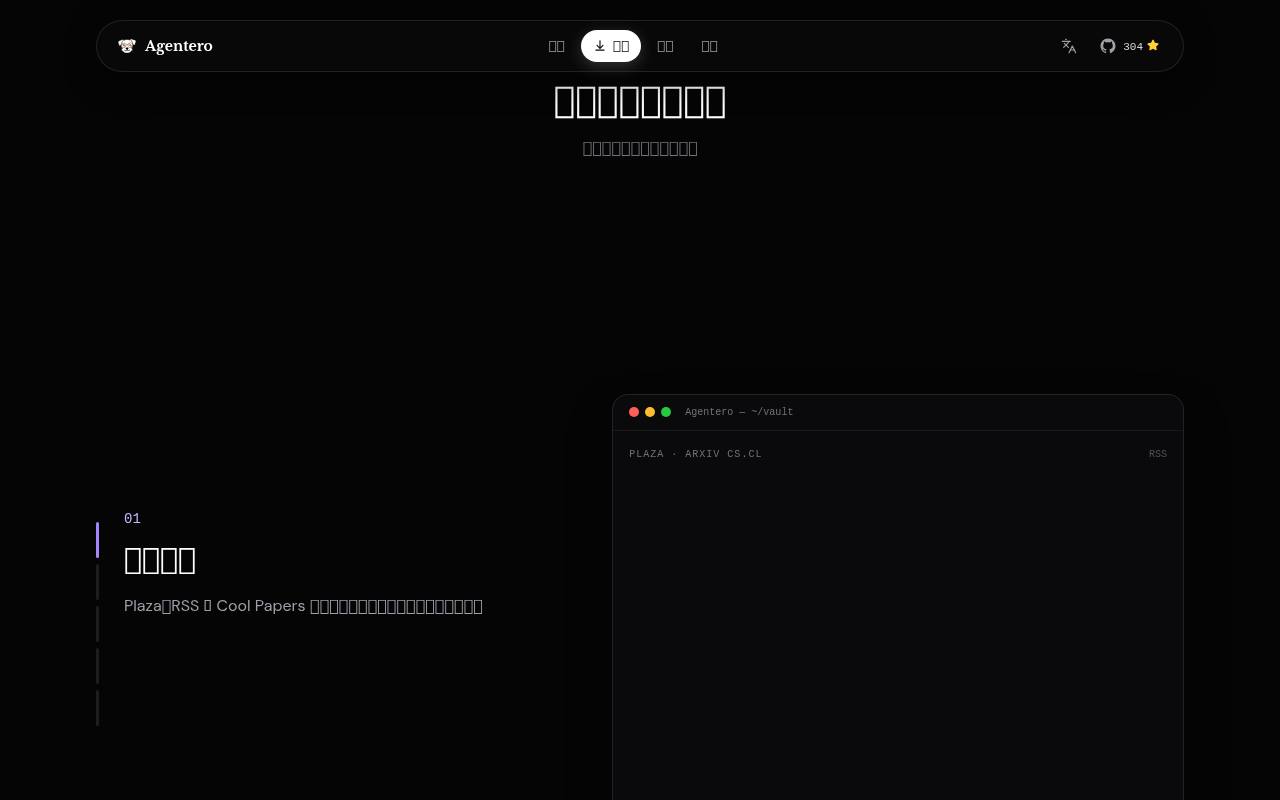The width and height of the screenshot is (1280, 800).
Task: Click the "RSS" label in the vault window
Action: pyautogui.click(x=1158, y=454)
